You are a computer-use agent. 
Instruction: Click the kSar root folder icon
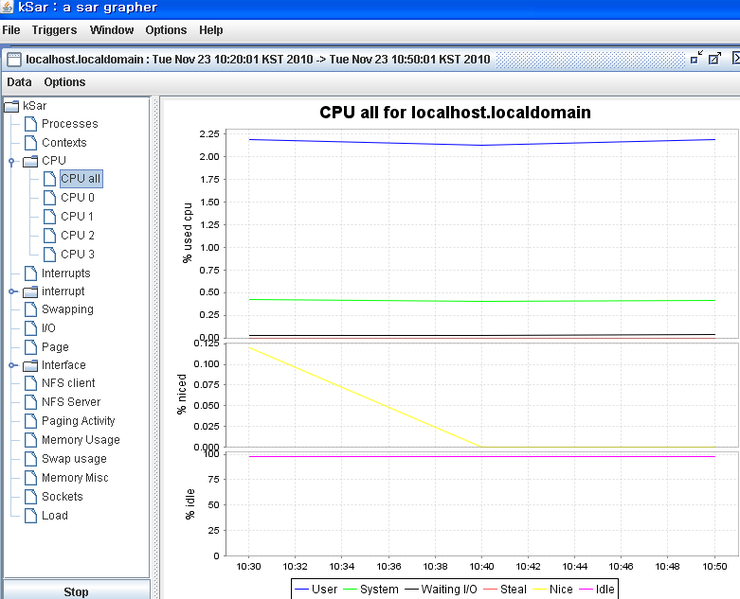[12, 106]
